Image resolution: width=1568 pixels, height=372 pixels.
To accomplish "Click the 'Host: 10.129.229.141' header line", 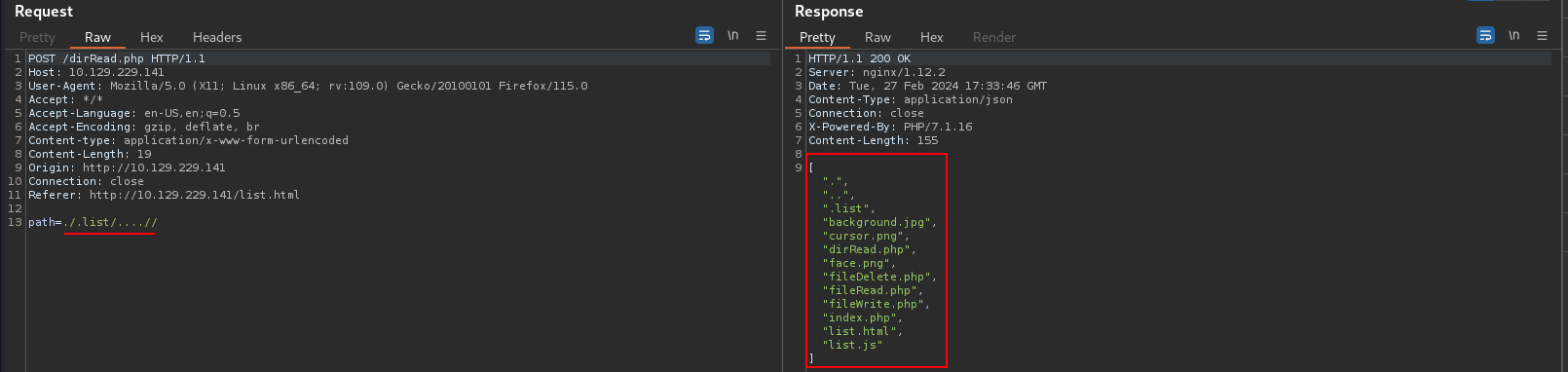I will [x=96, y=72].
